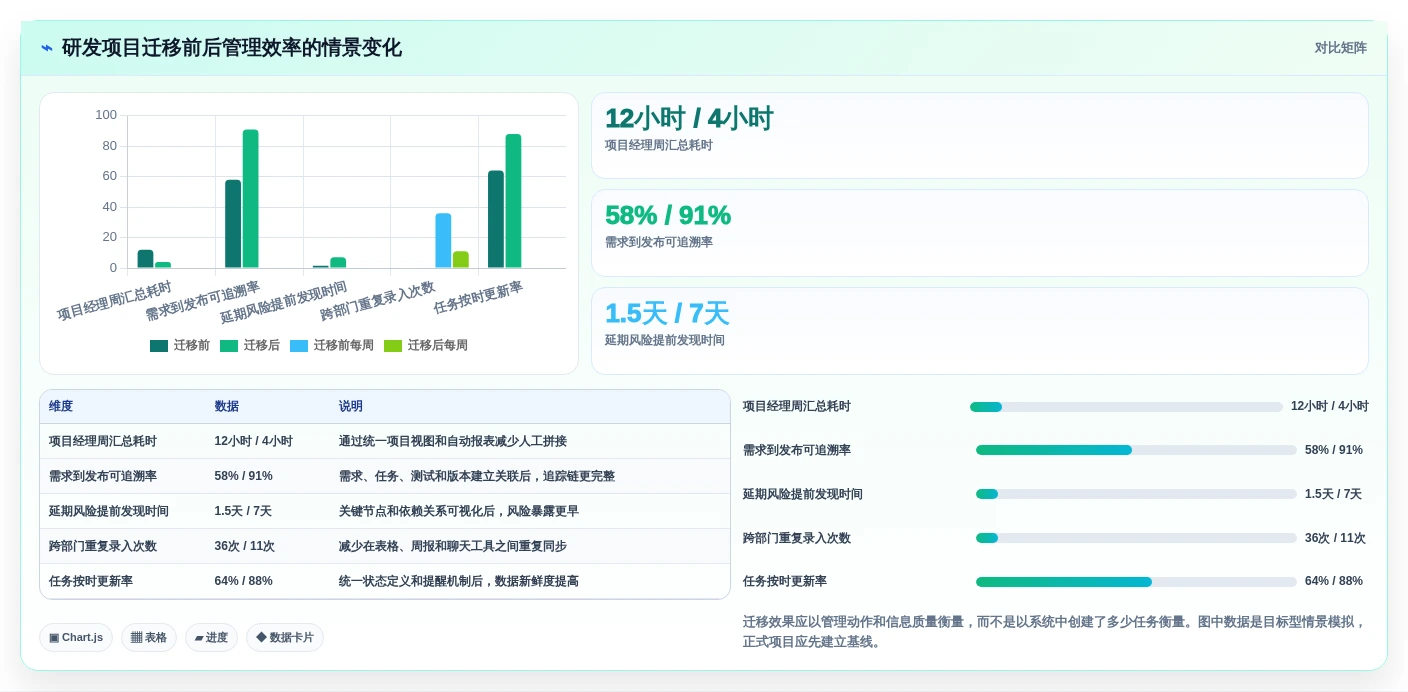Select the 表格 tag chip
Image resolution: width=1408 pixels, height=692 pixels.
(149, 638)
